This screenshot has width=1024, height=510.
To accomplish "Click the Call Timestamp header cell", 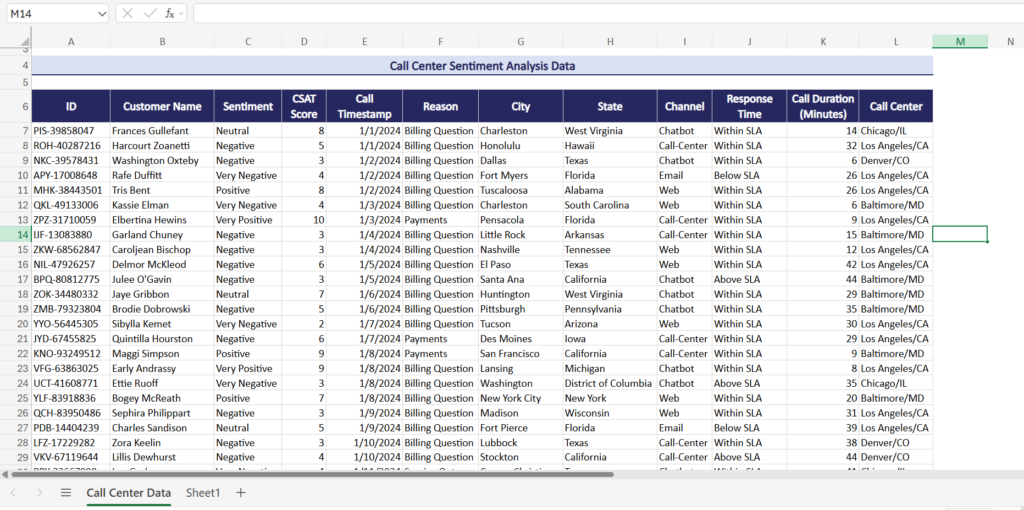I will [x=364, y=106].
